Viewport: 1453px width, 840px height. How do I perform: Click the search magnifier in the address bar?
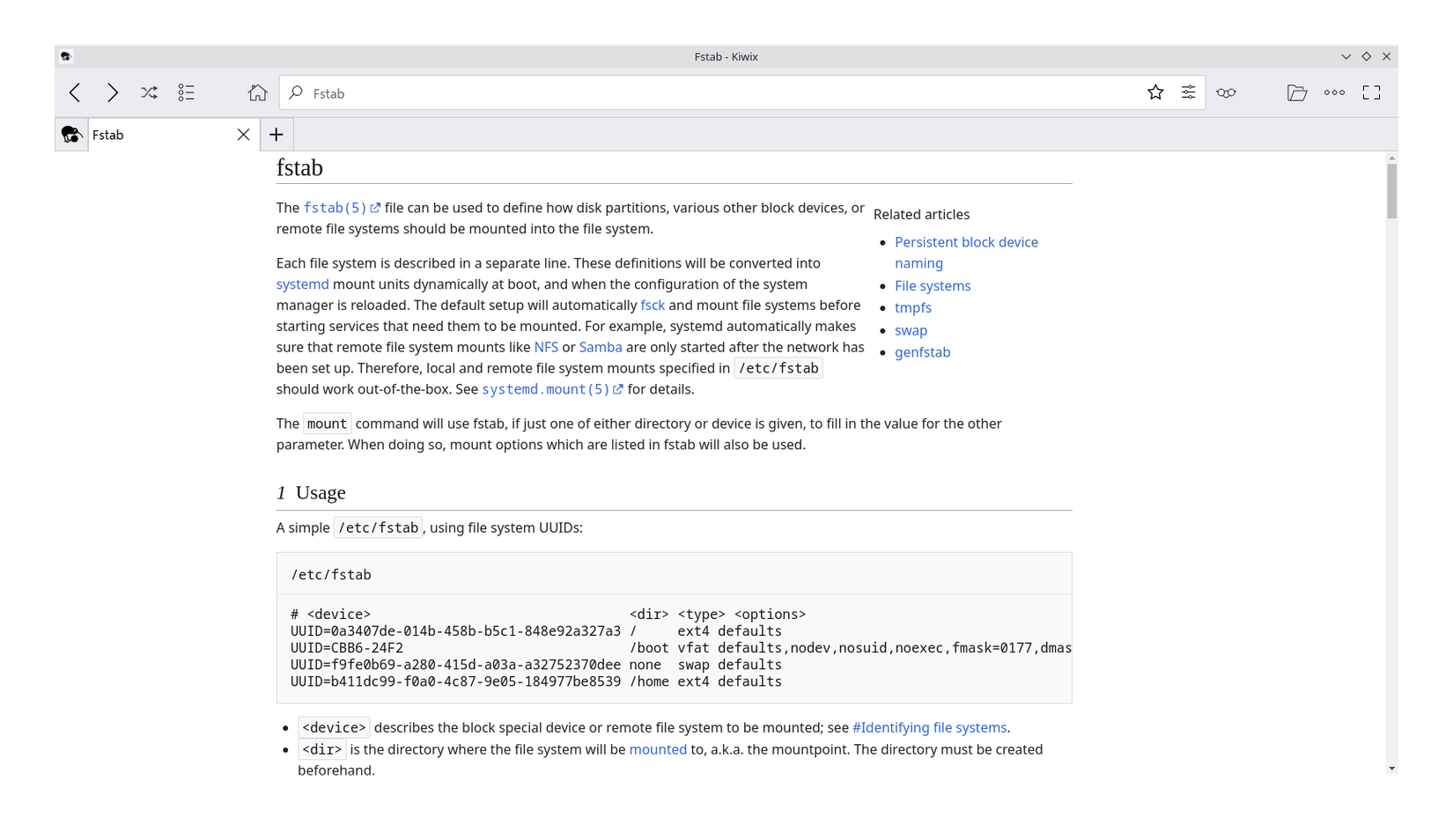point(297,92)
